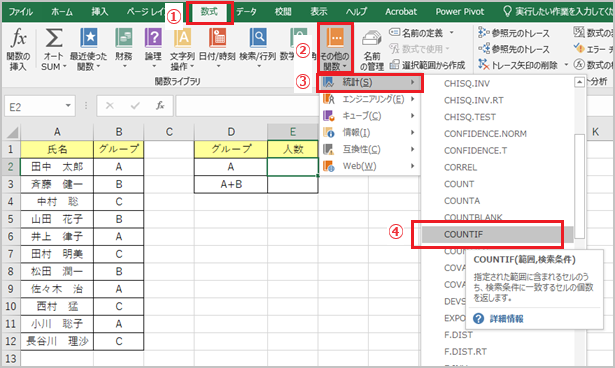Open the Web(W) submenu
The image size is (615, 368).
tap(369, 166)
